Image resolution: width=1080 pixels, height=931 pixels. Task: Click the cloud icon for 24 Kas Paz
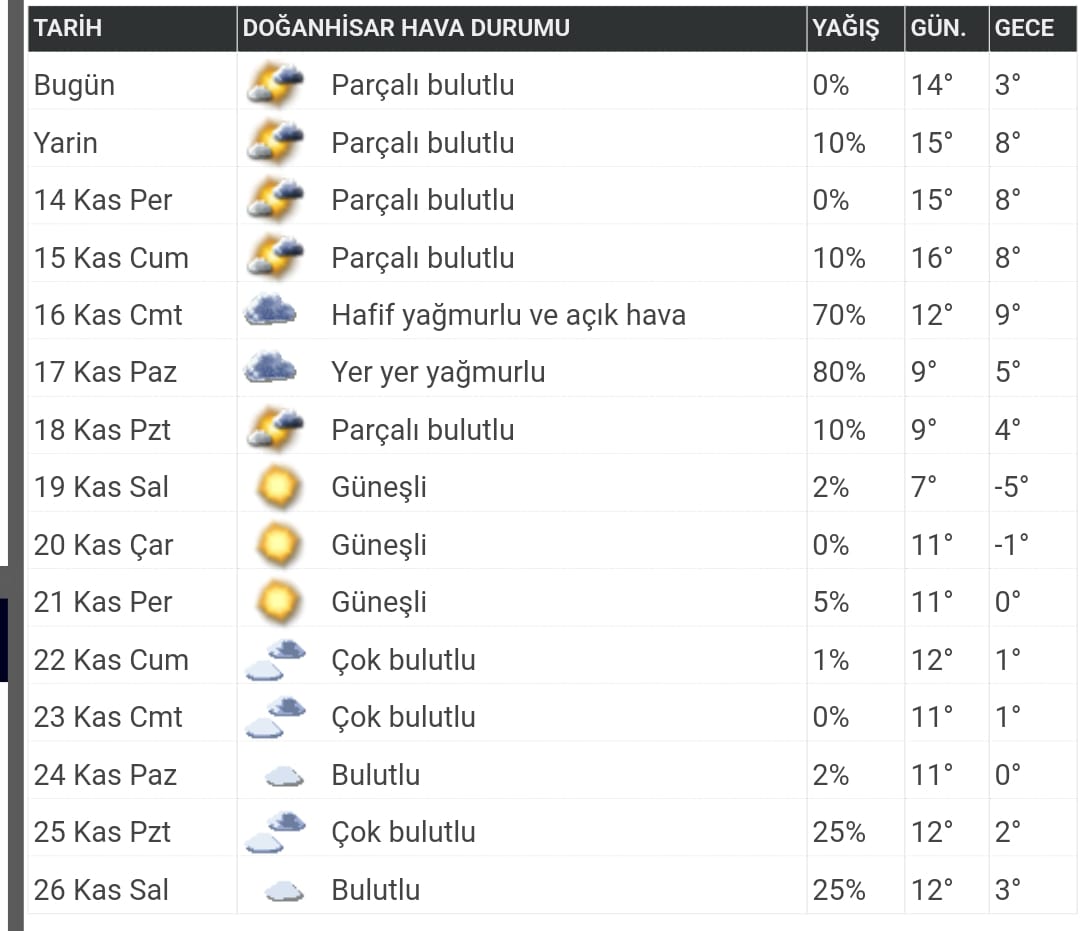(x=284, y=775)
